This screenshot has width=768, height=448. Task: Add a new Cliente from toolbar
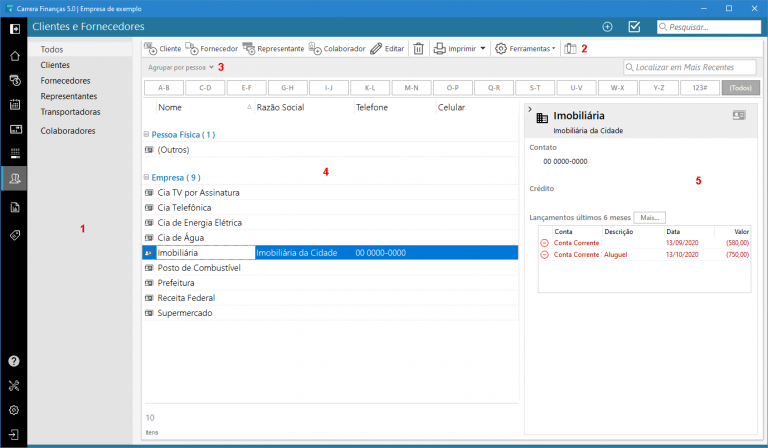pyautogui.click(x=162, y=48)
